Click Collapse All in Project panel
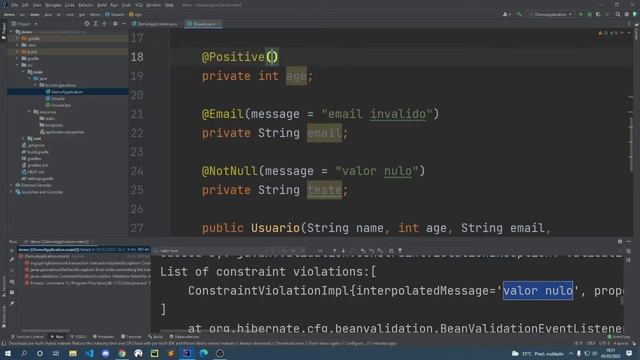640x360 pixels. [x=104, y=24]
